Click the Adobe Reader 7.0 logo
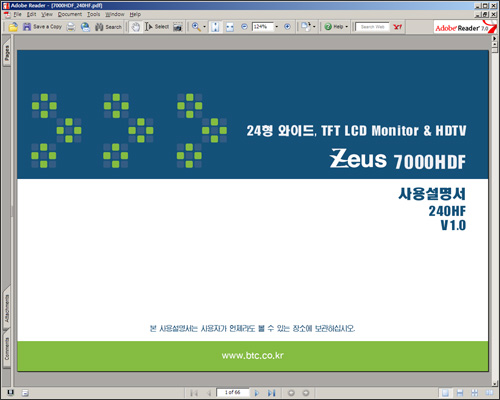This screenshot has width=500, height=400. click(465, 27)
